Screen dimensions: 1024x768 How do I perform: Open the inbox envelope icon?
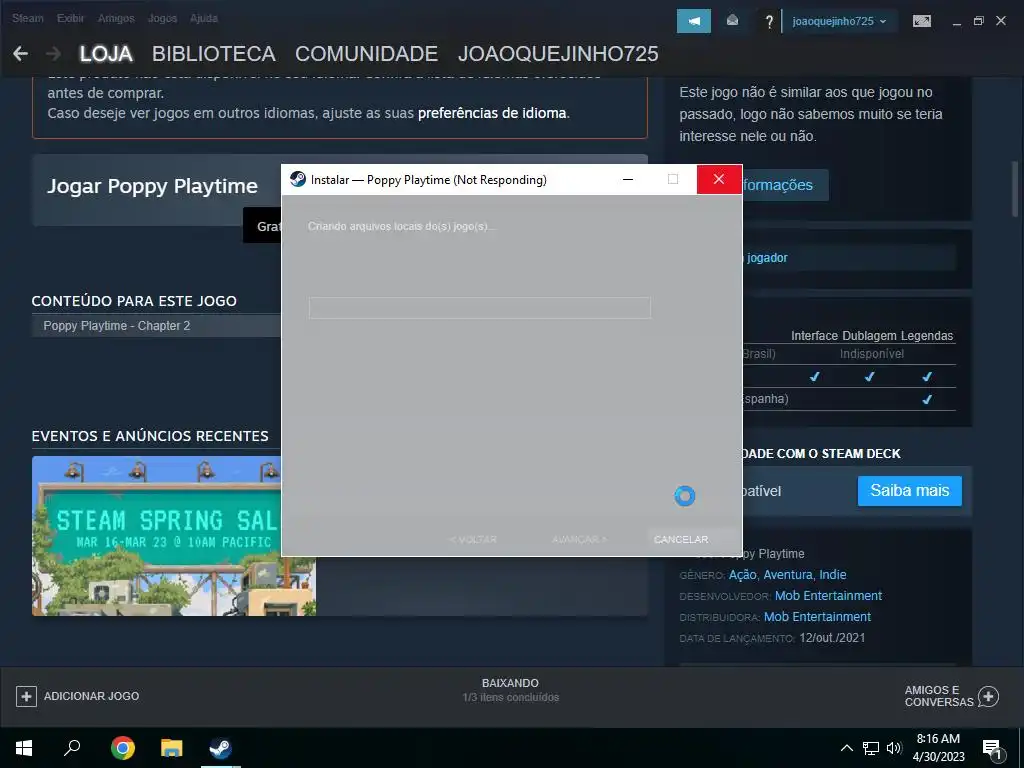point(732,21)
